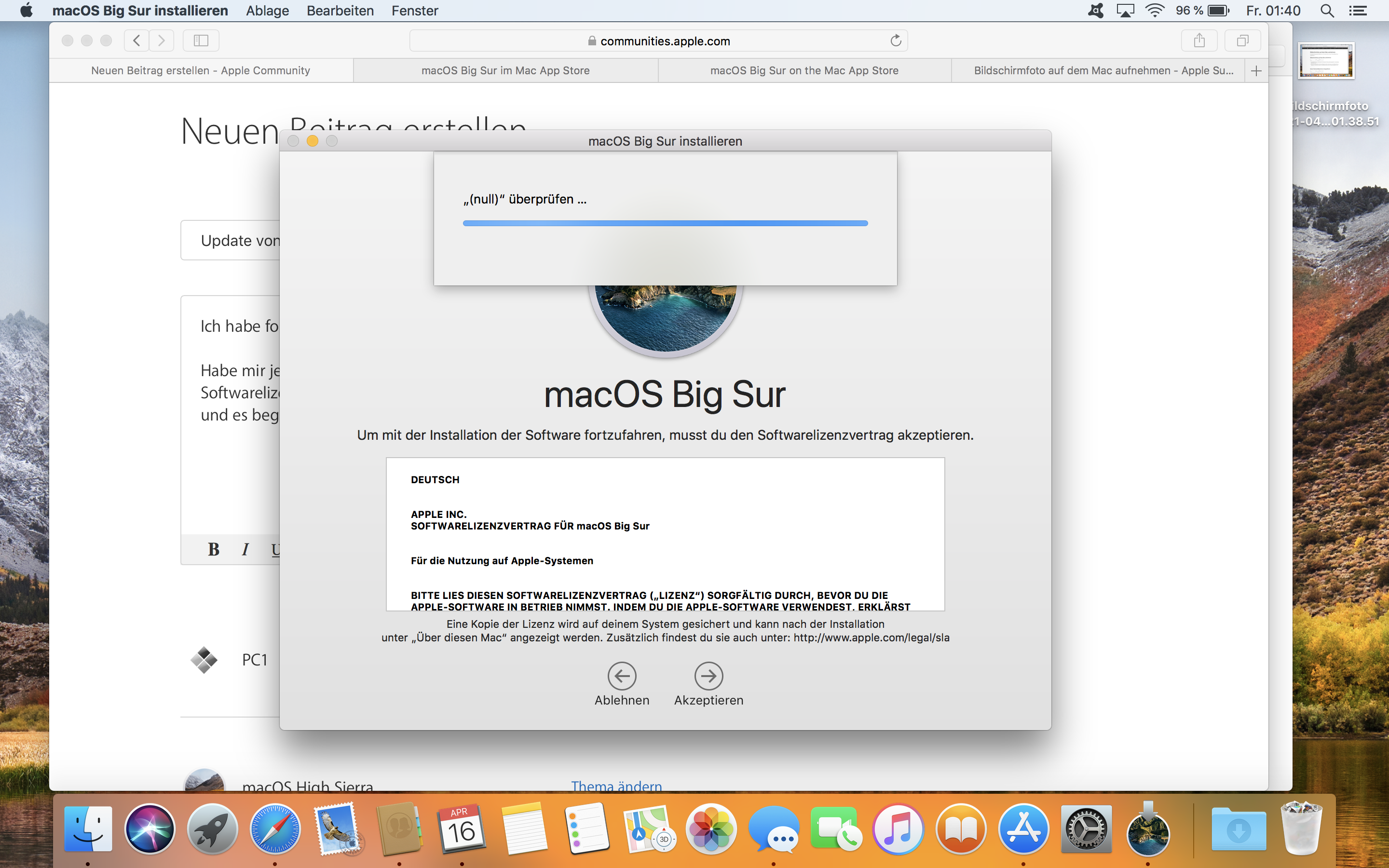The height and width of the screenshot is (868, 1389).
Task: Open the Ablage menu
Action: point(267,11)
